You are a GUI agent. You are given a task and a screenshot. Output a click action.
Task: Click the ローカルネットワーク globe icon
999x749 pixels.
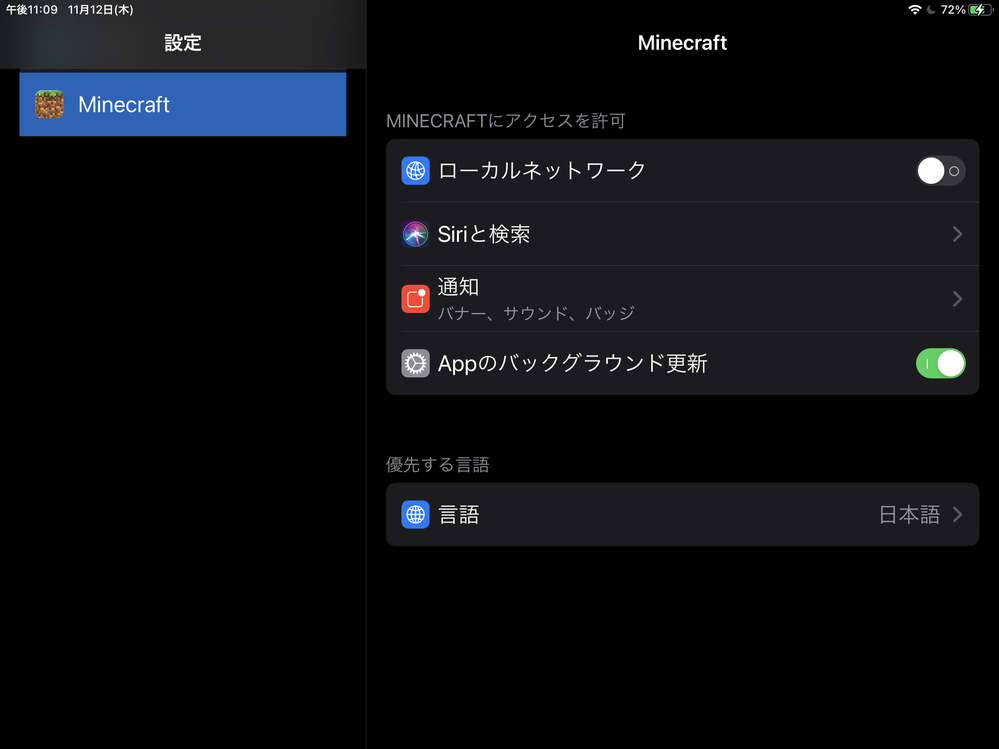point(415,171)
